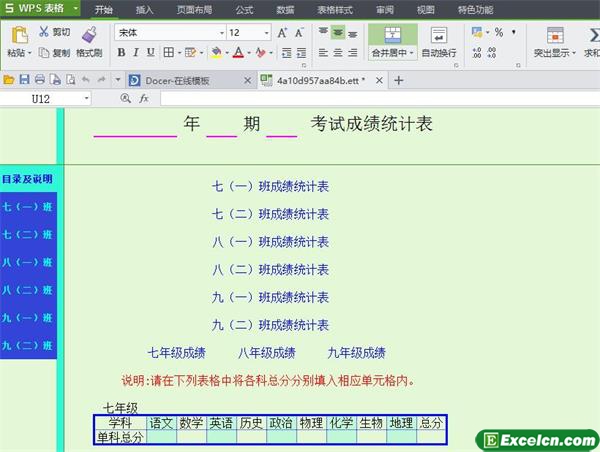Click the draw border table-pencil icon

(x=190, y=52)
